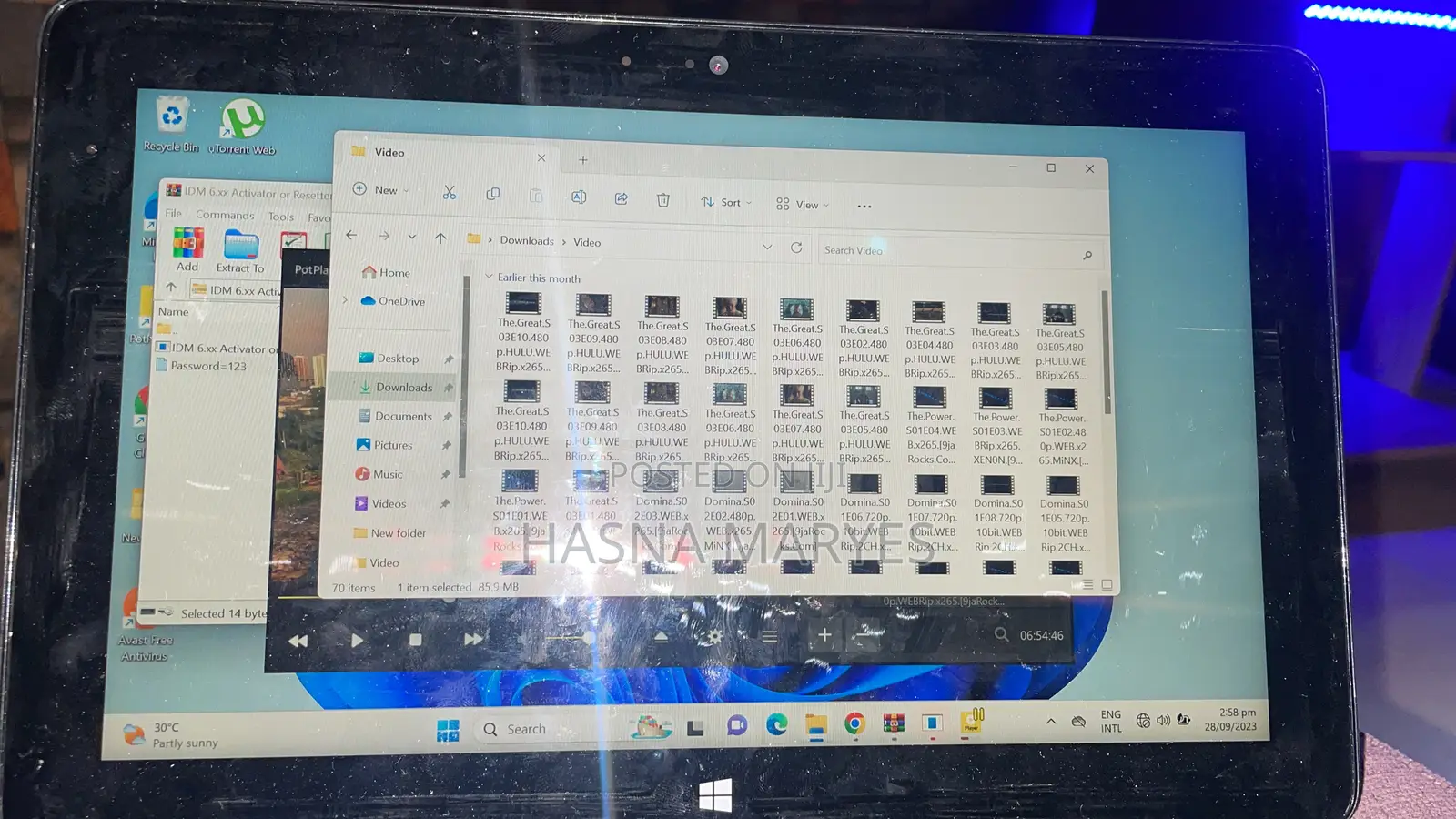Screen dimensions: 1456x819
Task: Click the Delete trash icon in File Explorer
Action: [663, 200]
